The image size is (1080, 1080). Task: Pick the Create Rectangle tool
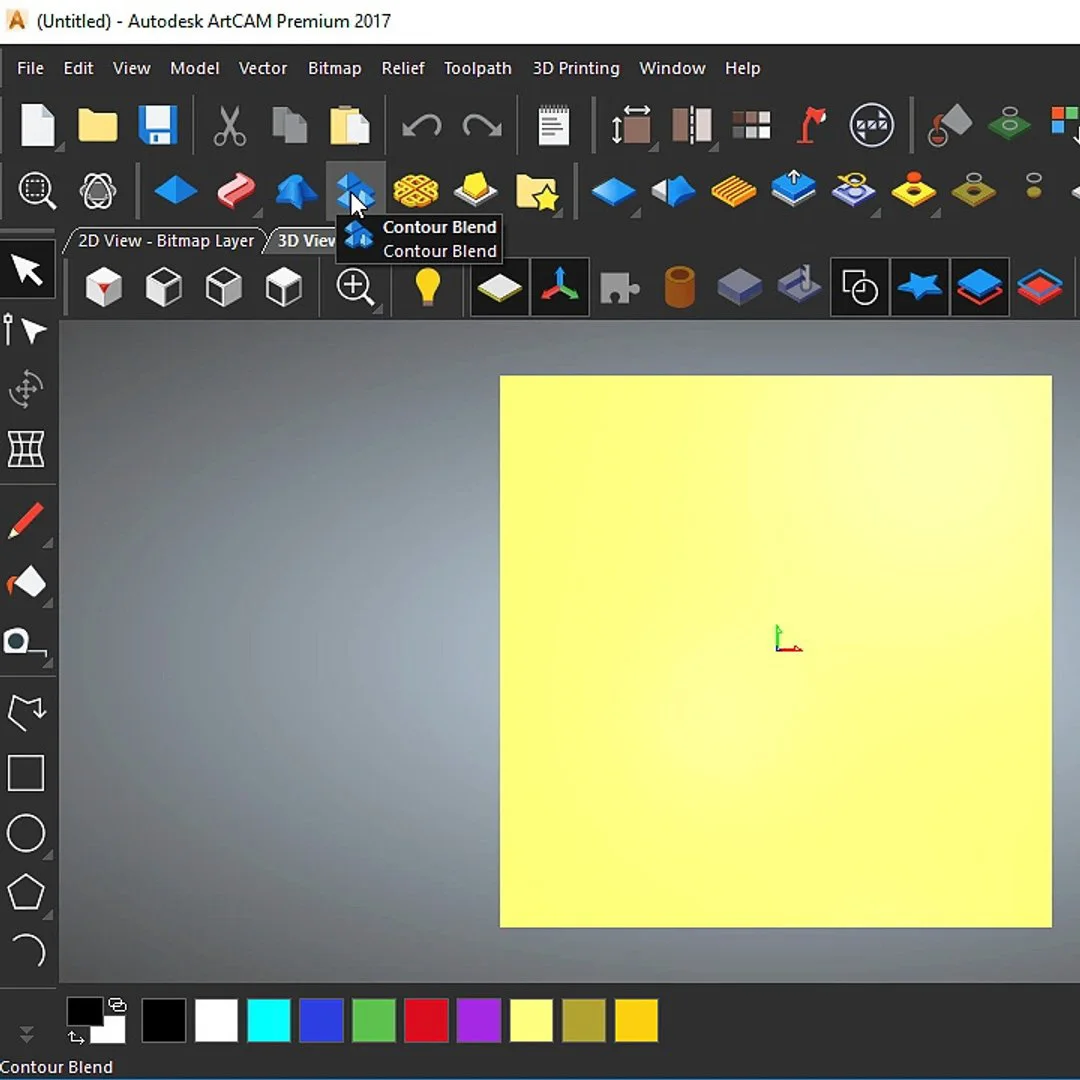click(26, 773)
